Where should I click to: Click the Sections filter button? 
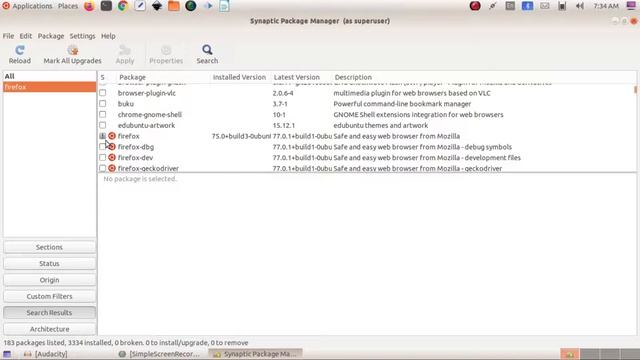(49, 247)
